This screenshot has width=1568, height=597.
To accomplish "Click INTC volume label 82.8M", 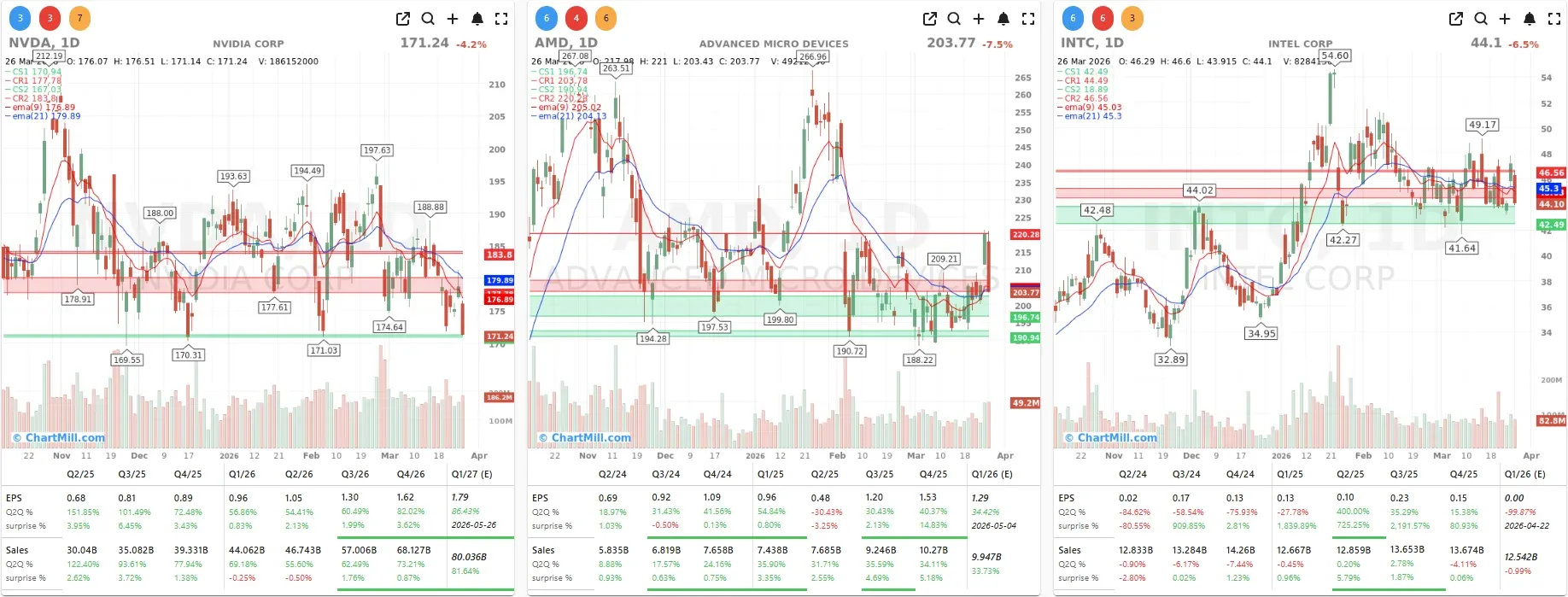I will (x=1552, y=420).
